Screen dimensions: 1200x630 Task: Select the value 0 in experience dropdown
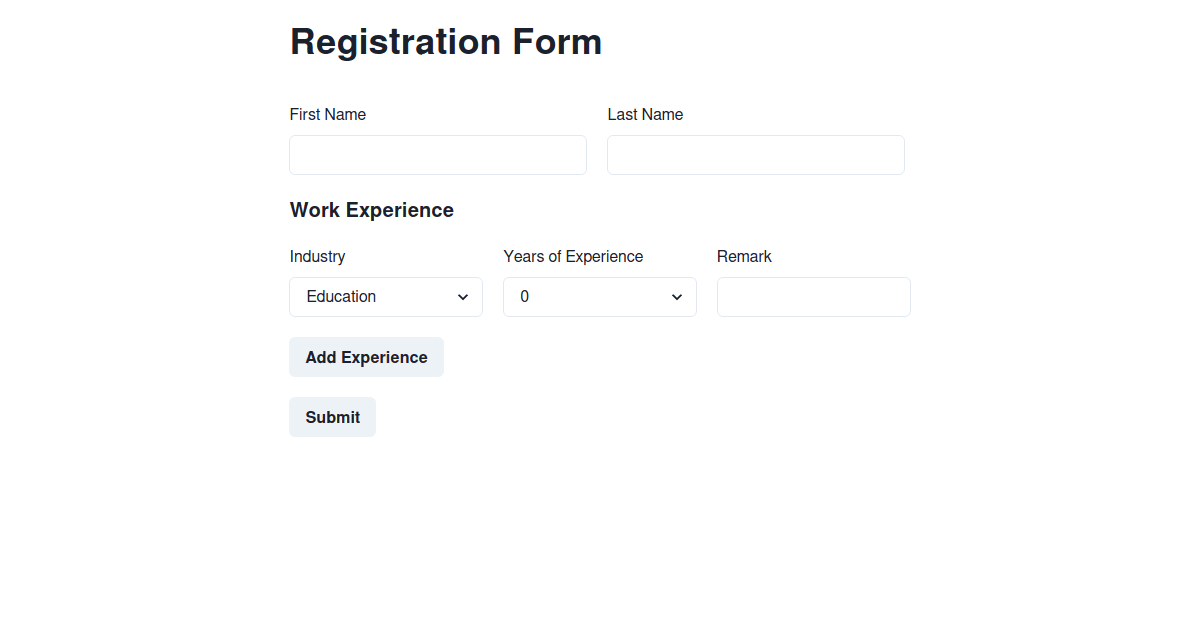pyautogui.click(x=599, y=296)
